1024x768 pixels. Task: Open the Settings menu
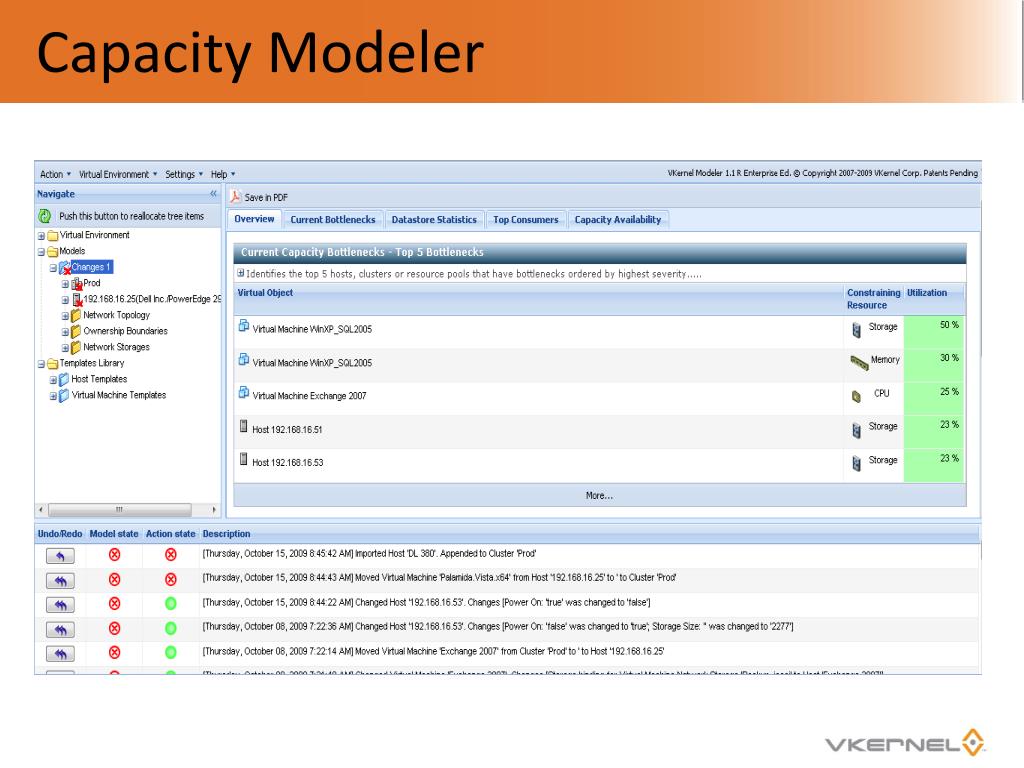184,174
